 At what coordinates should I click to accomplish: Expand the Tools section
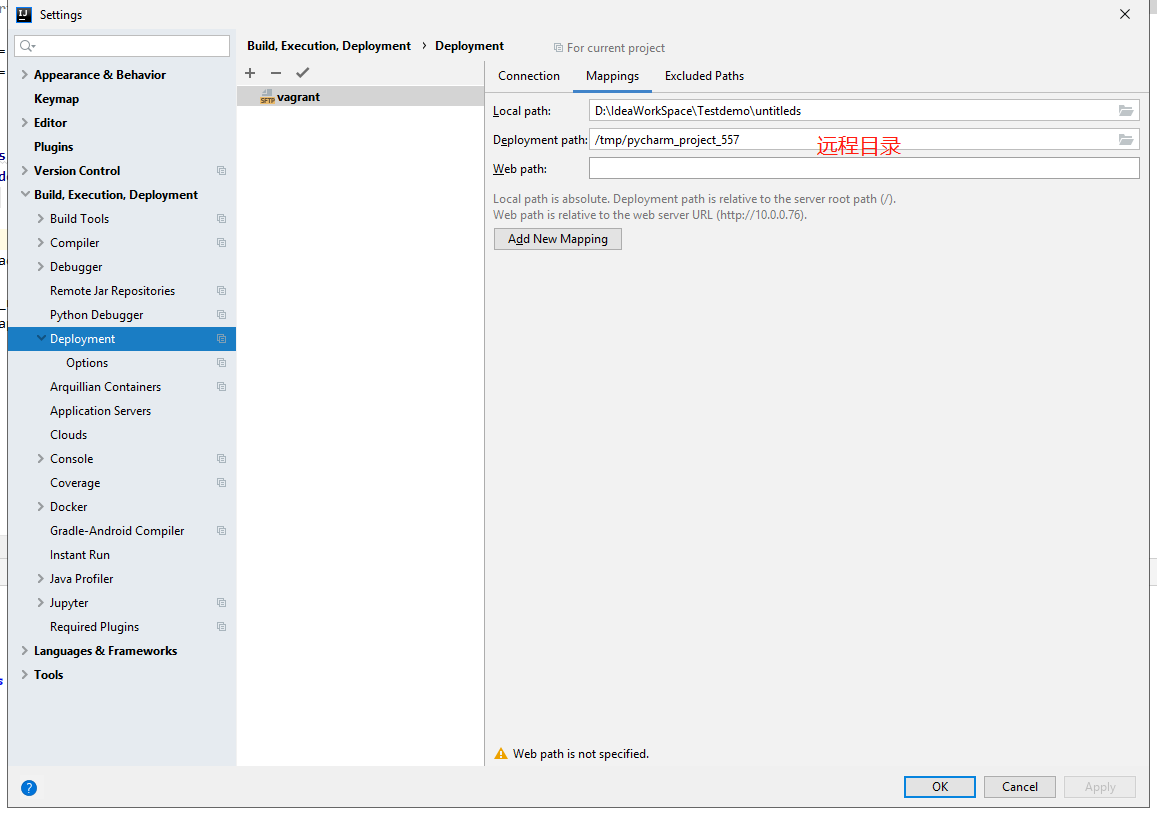pos(24,675)
